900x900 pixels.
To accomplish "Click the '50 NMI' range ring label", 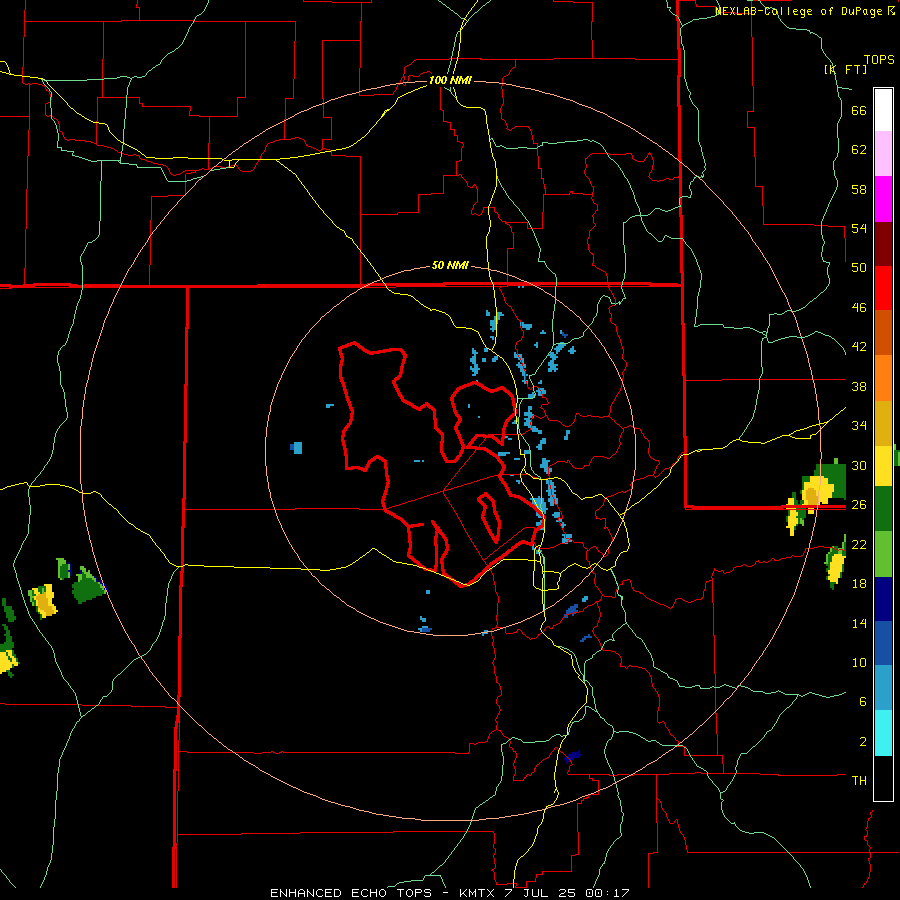I will click(450, 265).
